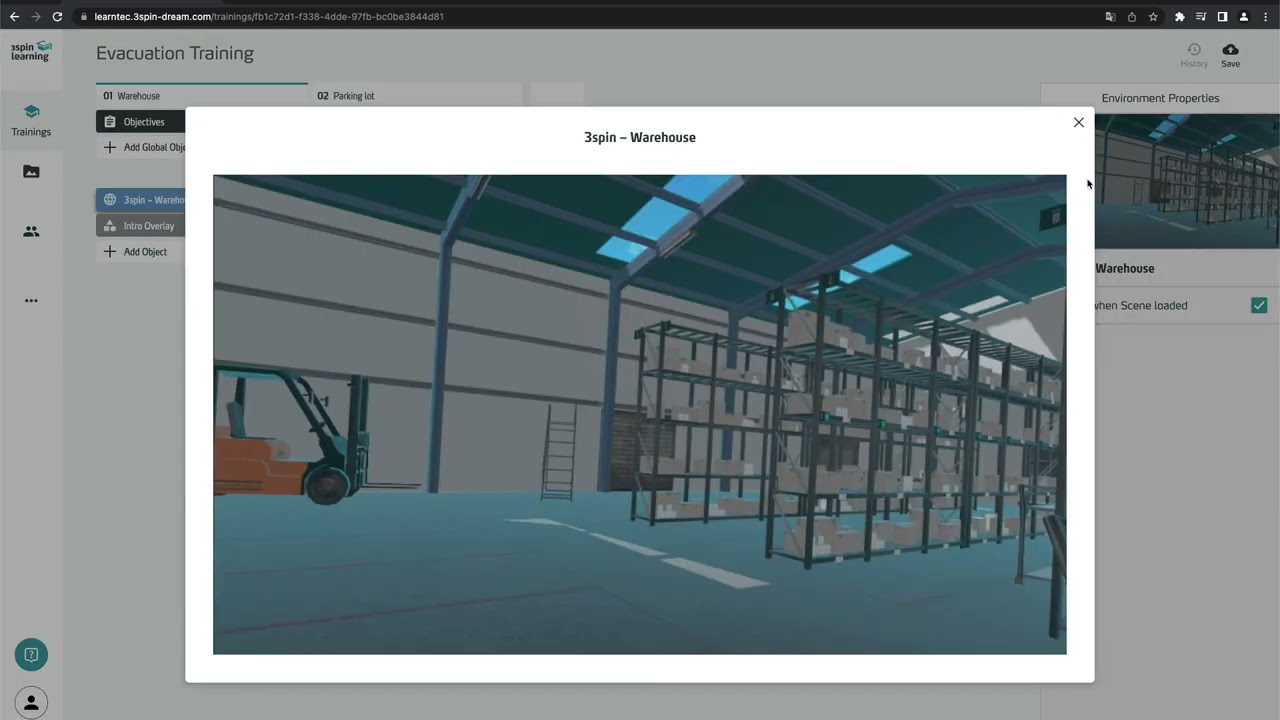
Task: Open the browser three-dot menu
Action: (1265, 17)
